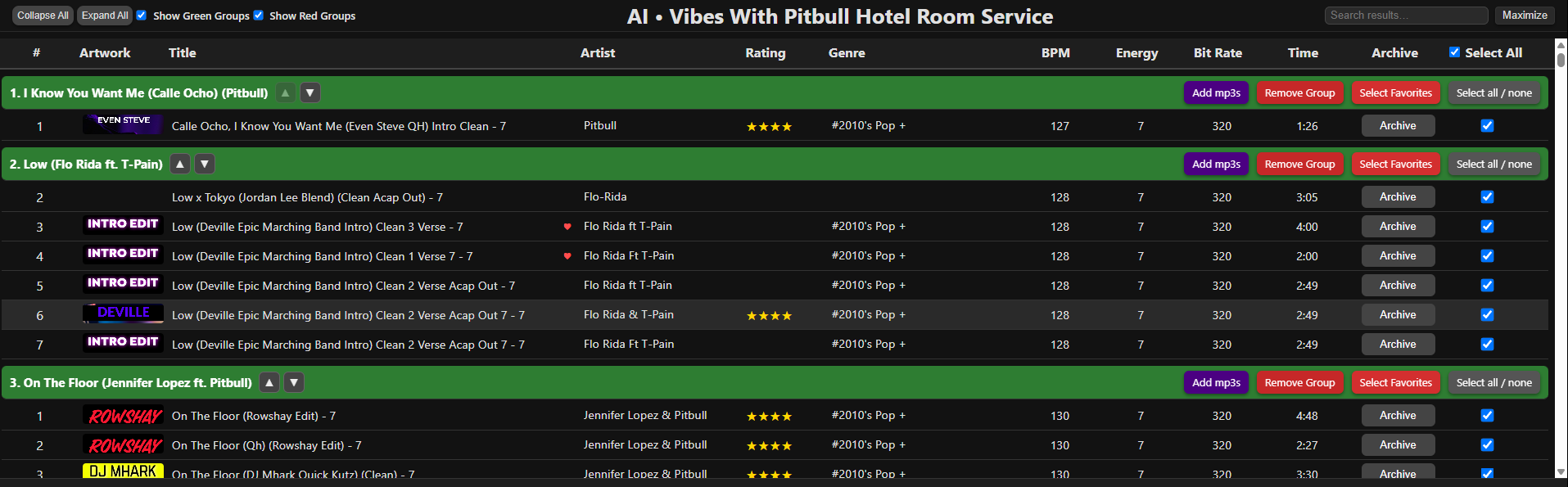Click the red heart icon on track 3 of Low

pos(567,227)
